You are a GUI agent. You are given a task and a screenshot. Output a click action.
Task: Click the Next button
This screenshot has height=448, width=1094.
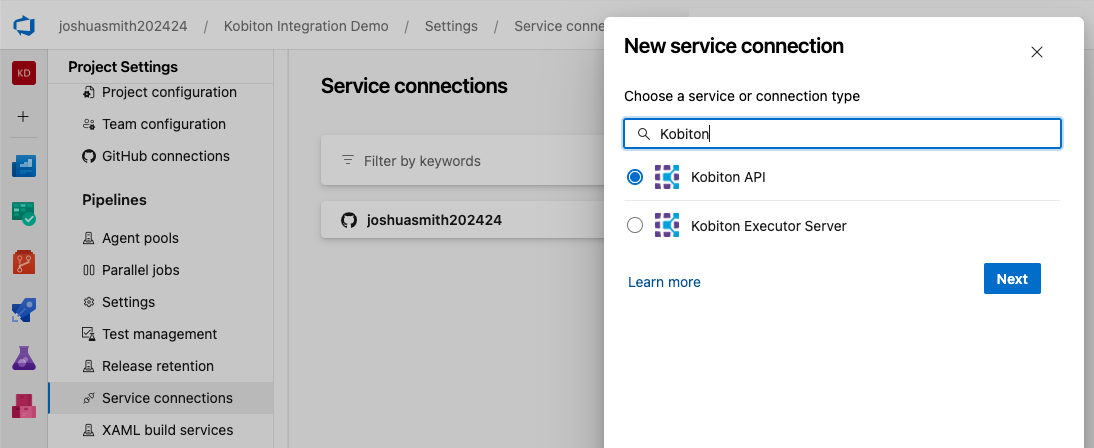(1012, 279)
